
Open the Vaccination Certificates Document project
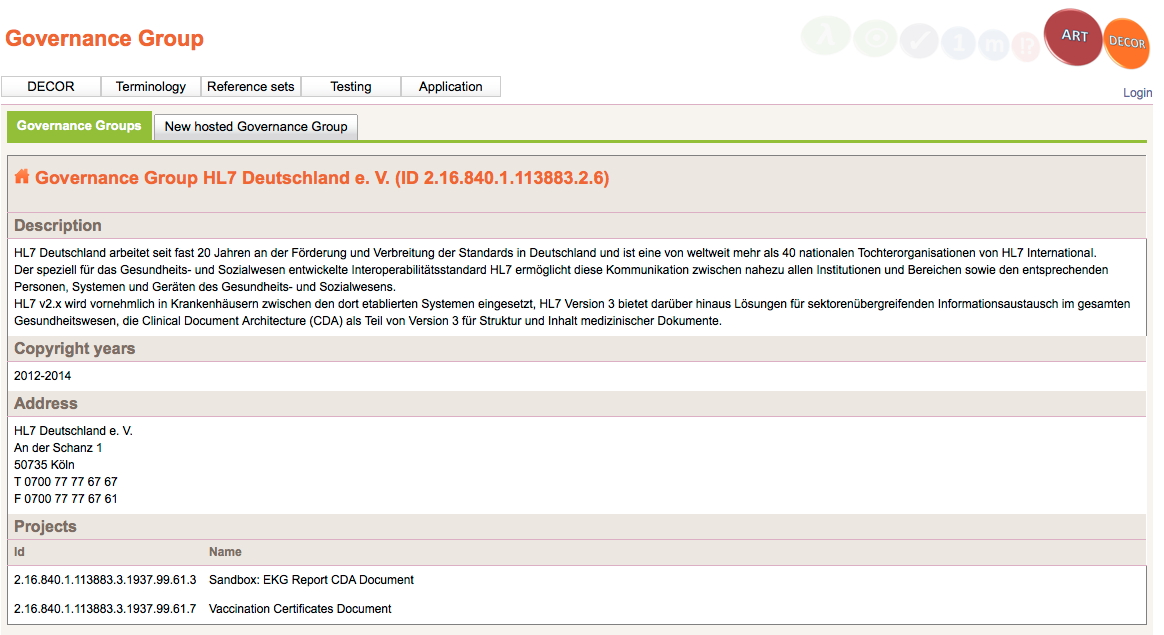pyautogui.click(x=300, y=609)
